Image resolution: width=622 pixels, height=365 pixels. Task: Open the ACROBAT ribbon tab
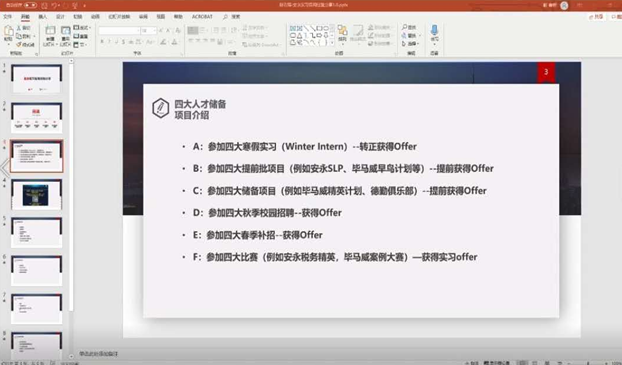pyautogui.click(x=202, y=17)
